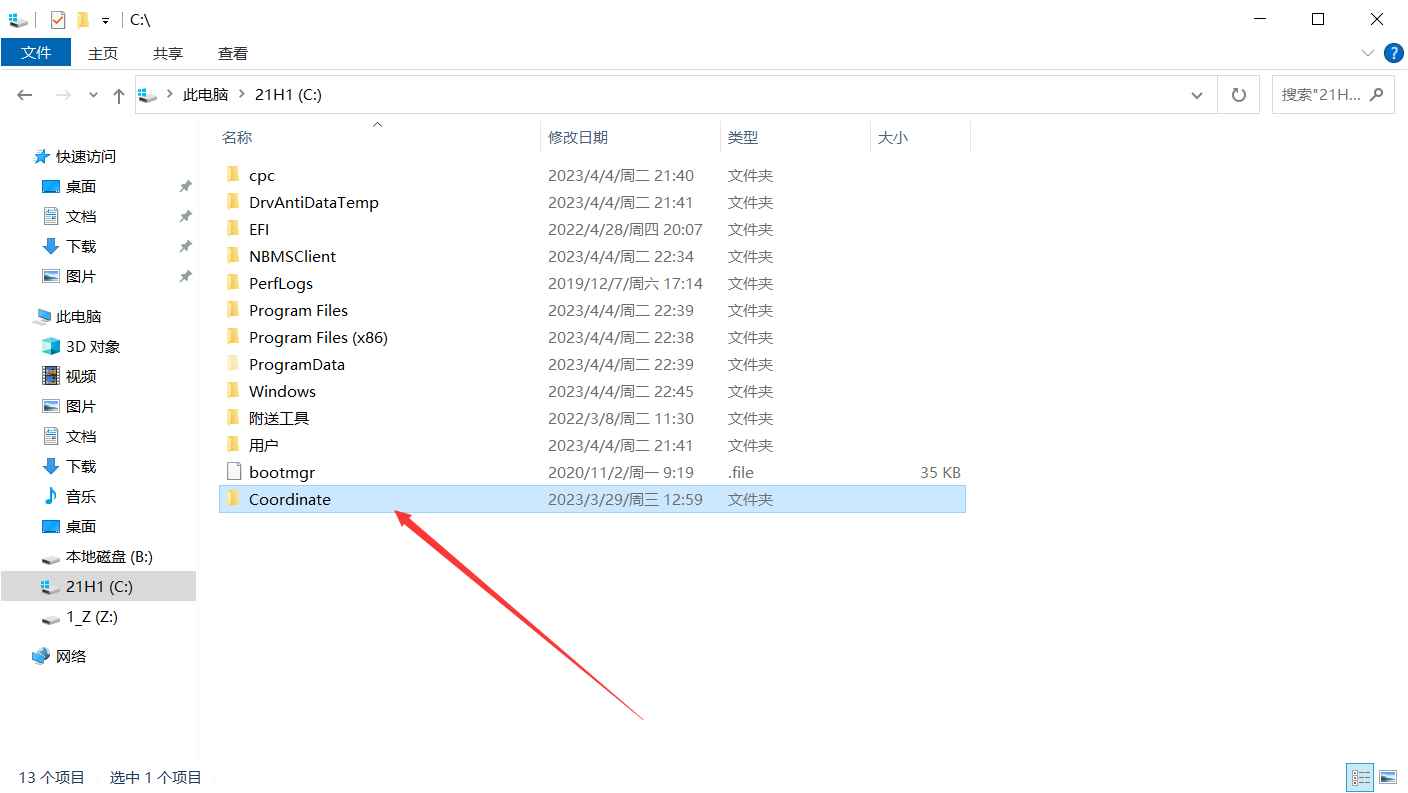Viewport: 1408px width, 793px height.
Task: Select the Program Files (x86) folder
Action: 317,337
